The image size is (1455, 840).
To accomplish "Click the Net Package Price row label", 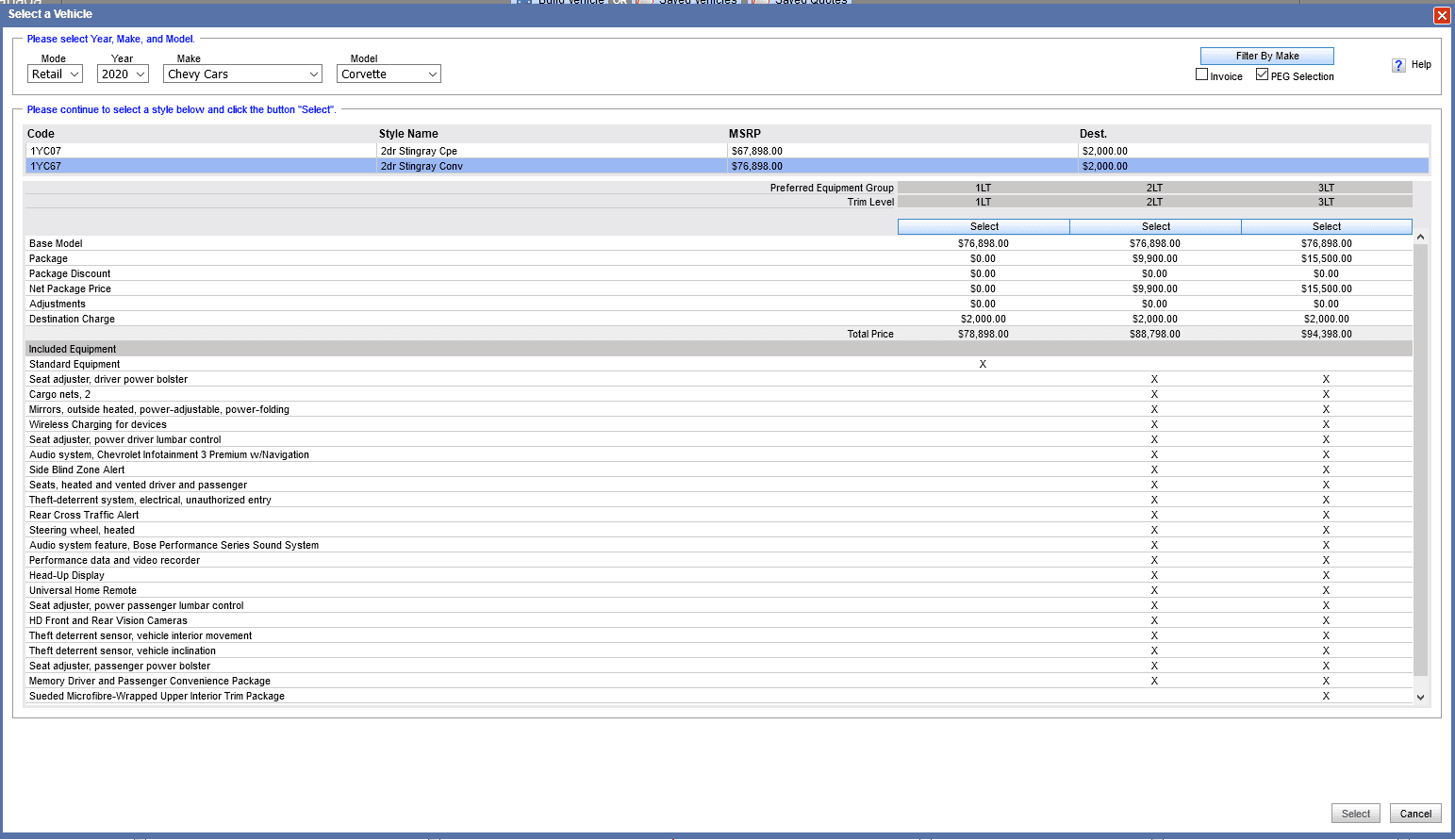I will coord(70,288).
